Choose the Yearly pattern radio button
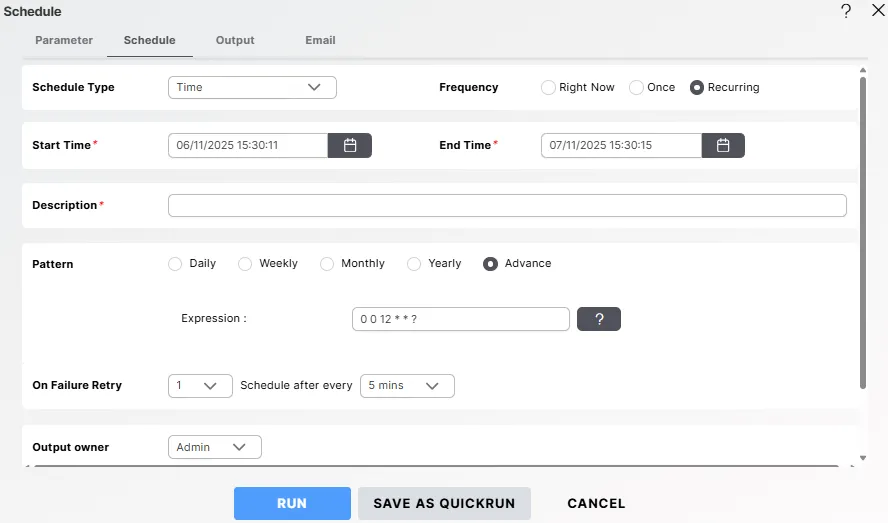The width and height of the screenshot is (888, 523). coord(414,264)
